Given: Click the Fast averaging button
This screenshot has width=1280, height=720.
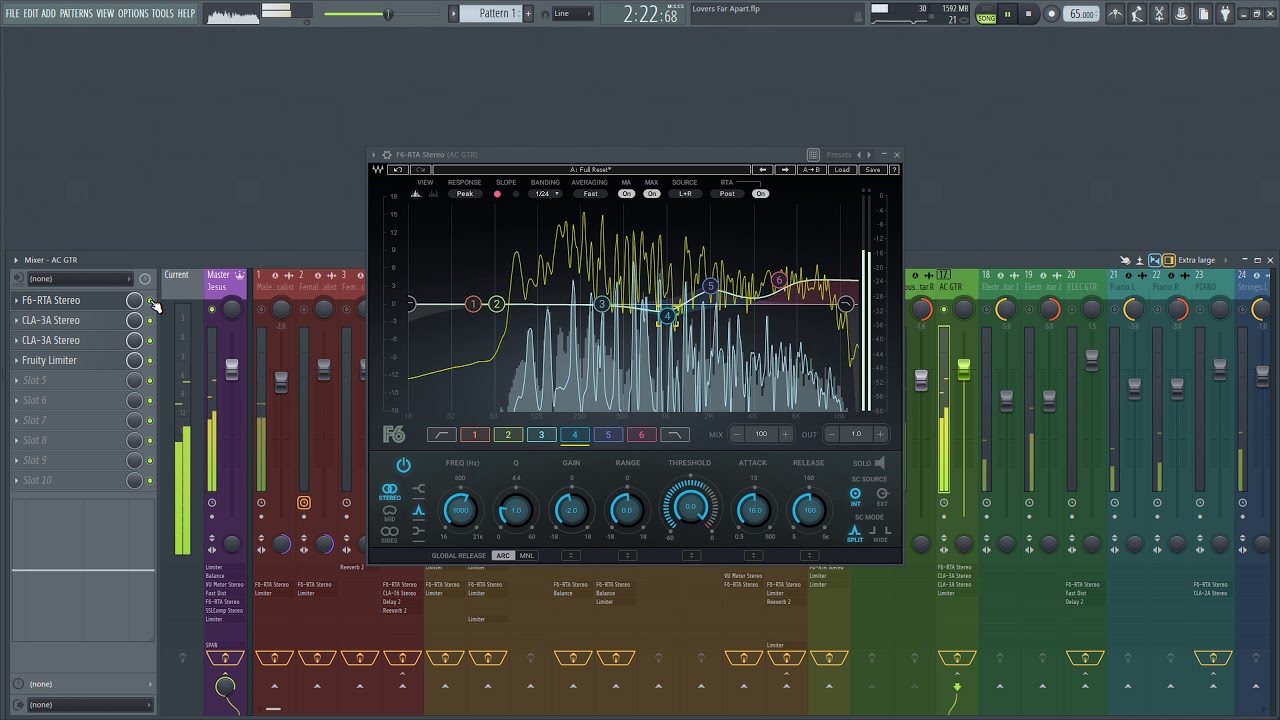Looking at the screenshot, I should tap(590, 194).
